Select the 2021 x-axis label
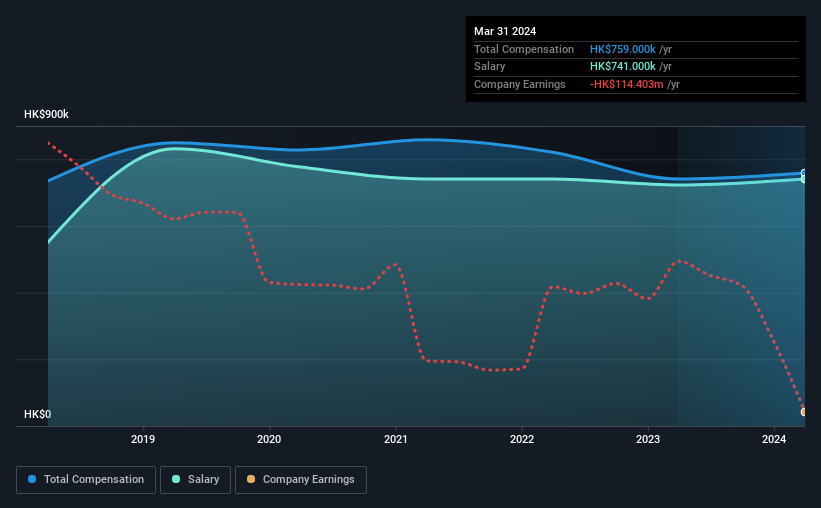The height and width of the screenshot is (508, 821). [395, 439]
